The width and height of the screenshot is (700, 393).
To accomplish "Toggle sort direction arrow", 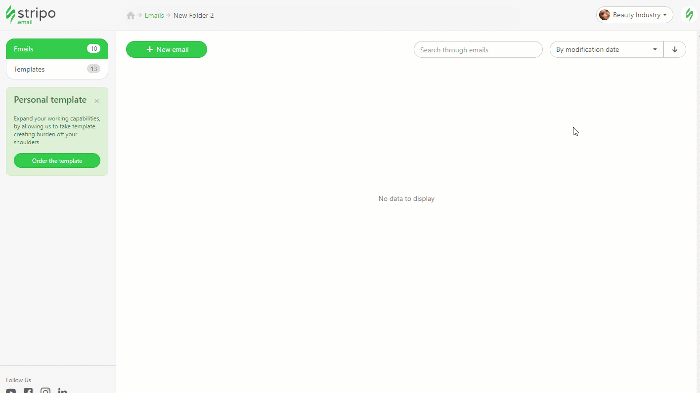I will [675, 50].
